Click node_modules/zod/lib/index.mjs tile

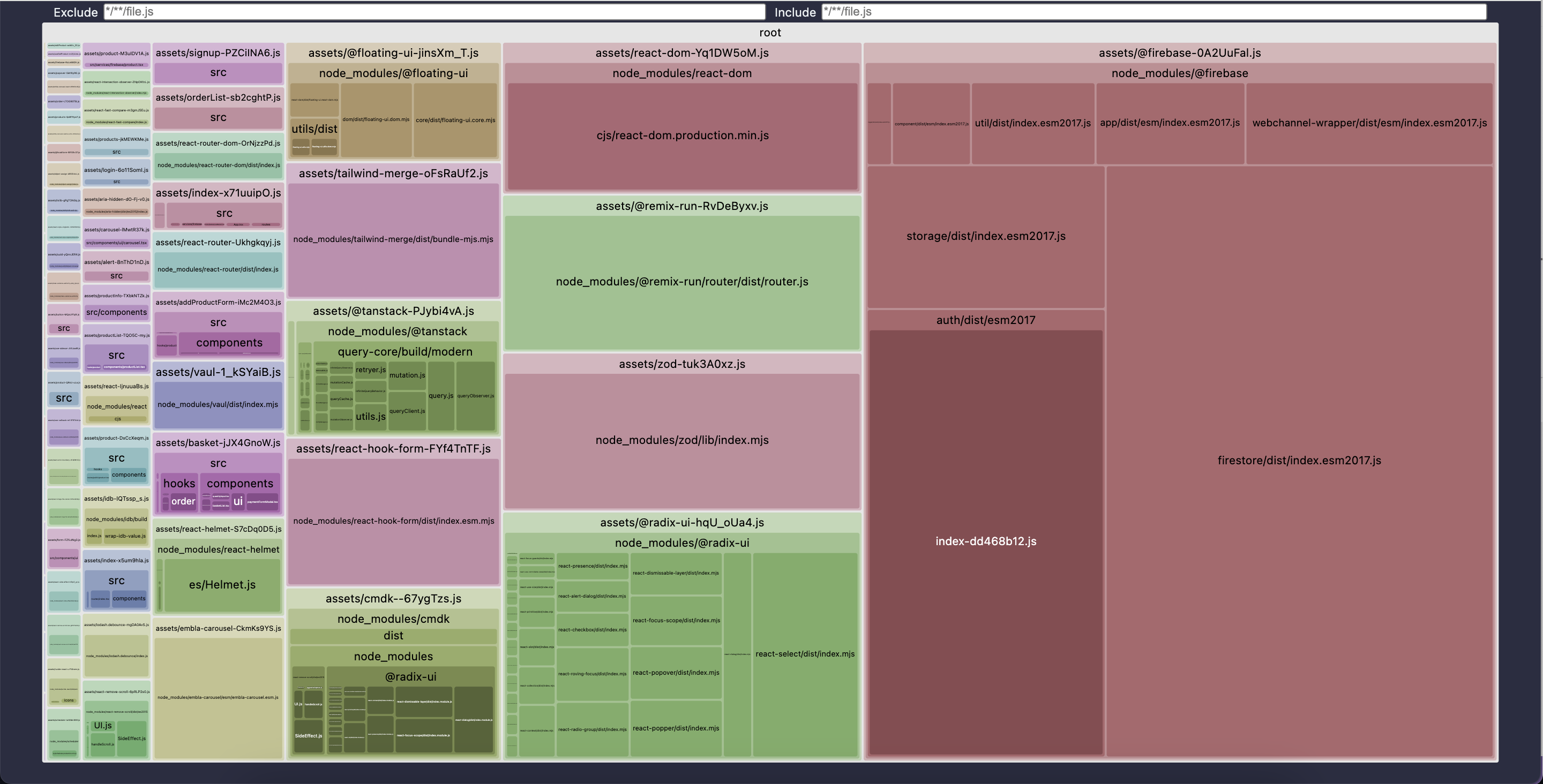click(681, 440)
